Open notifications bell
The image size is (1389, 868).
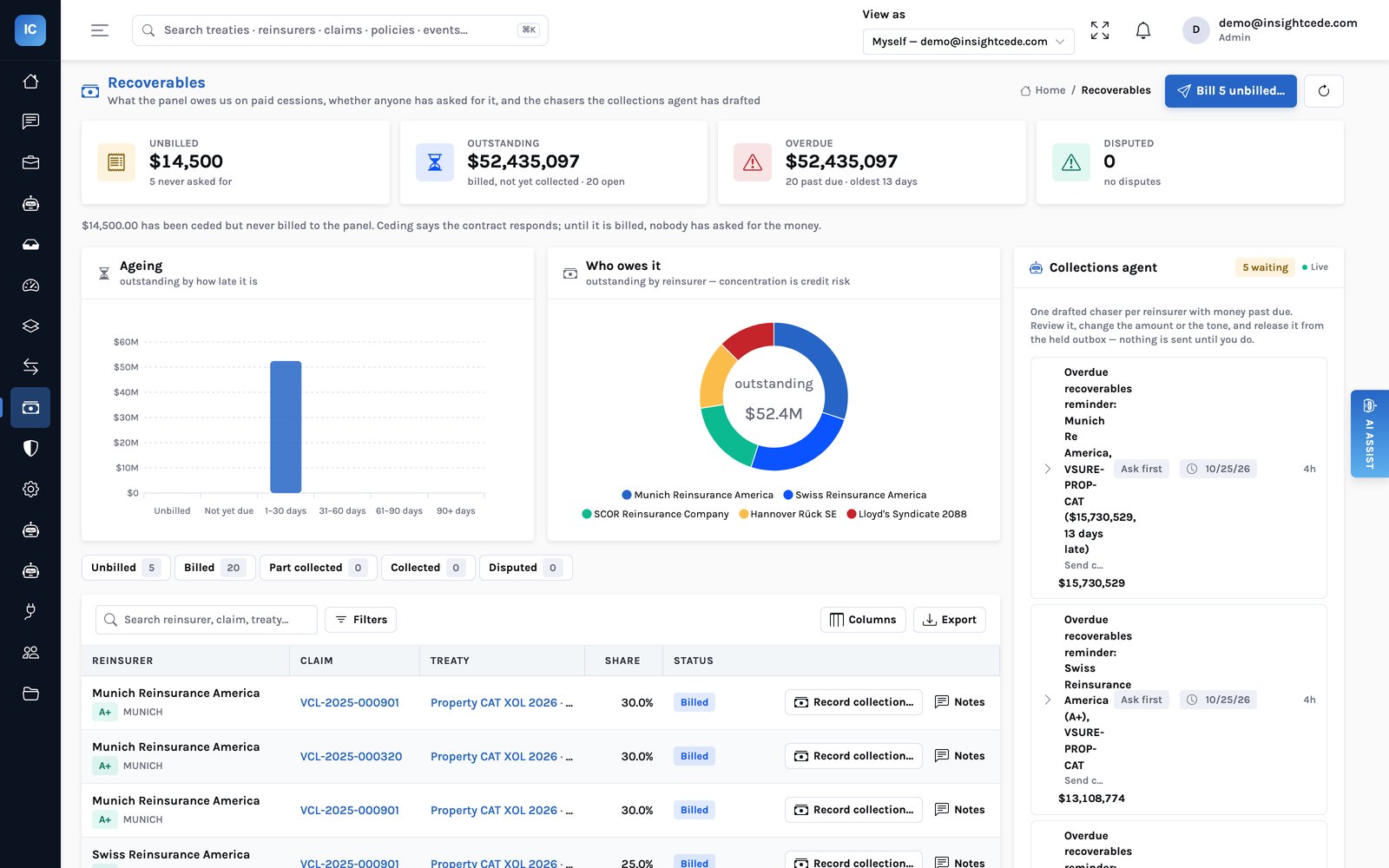tap(1143, 30)
